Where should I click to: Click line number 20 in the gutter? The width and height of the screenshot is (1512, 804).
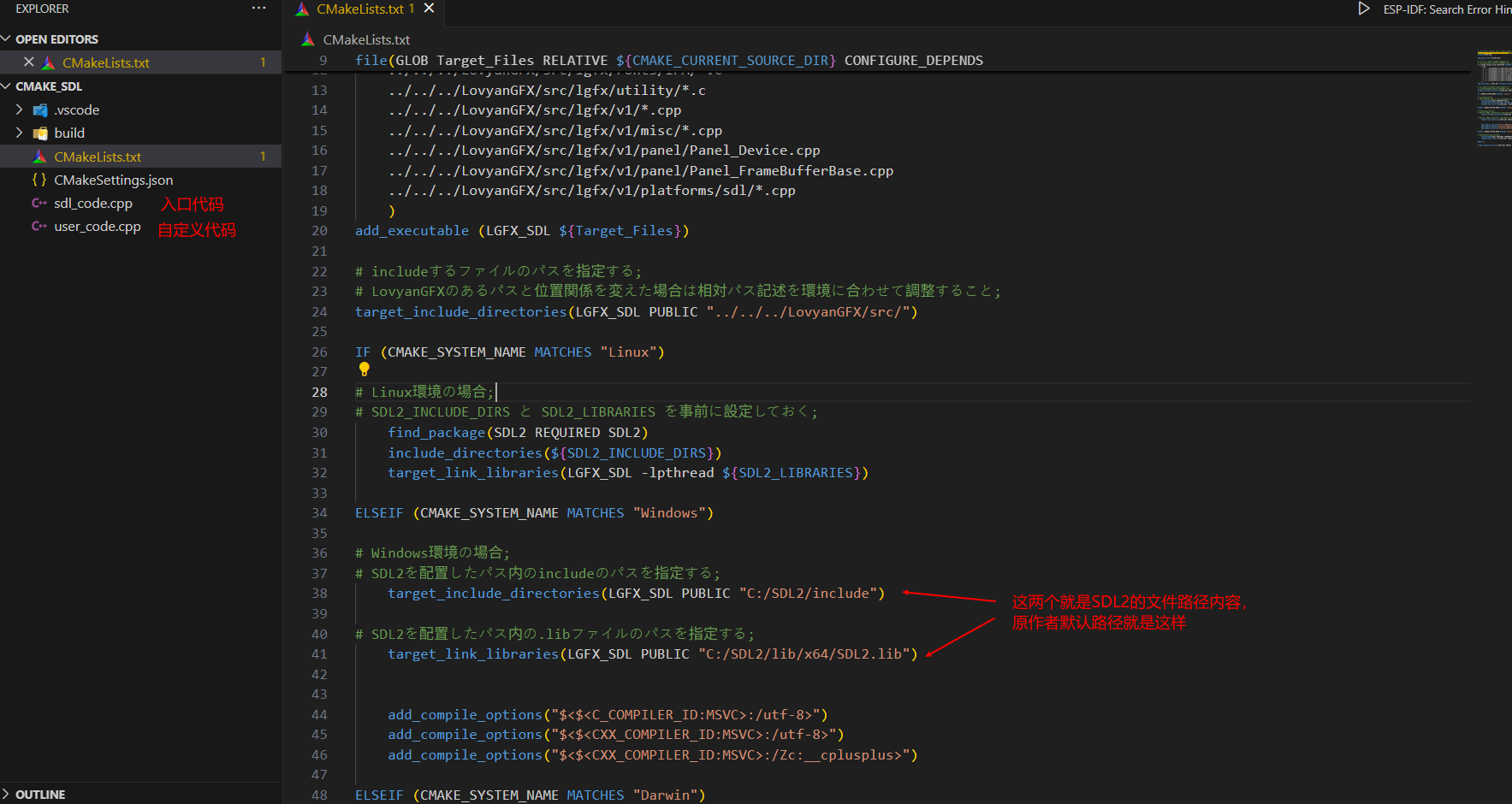(x=319, y=231)
